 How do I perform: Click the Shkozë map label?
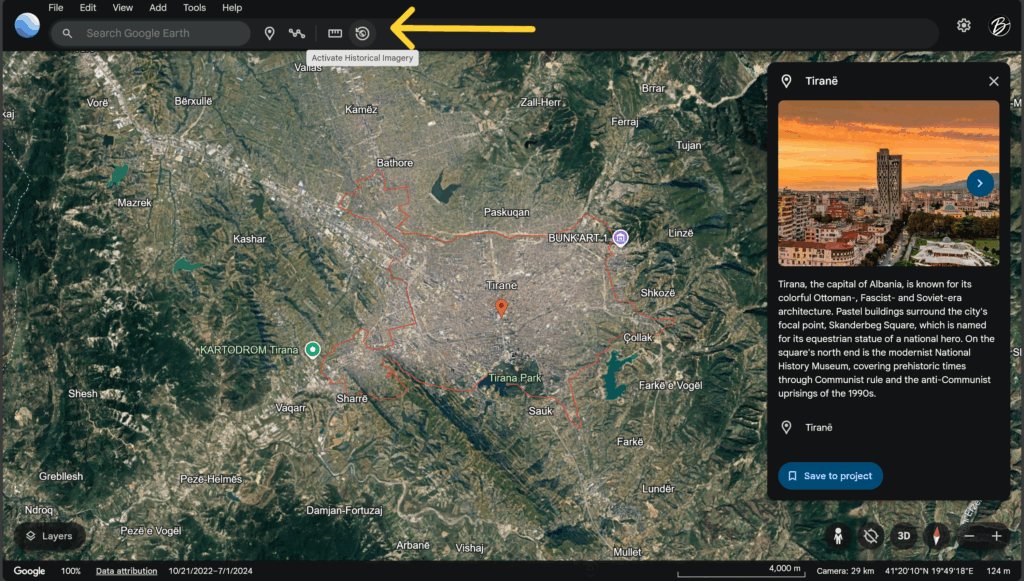click(x=658, y=293)
